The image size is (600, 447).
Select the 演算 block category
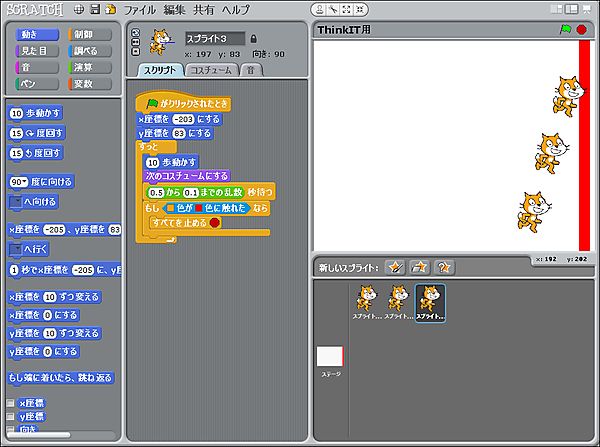[90, 67]
